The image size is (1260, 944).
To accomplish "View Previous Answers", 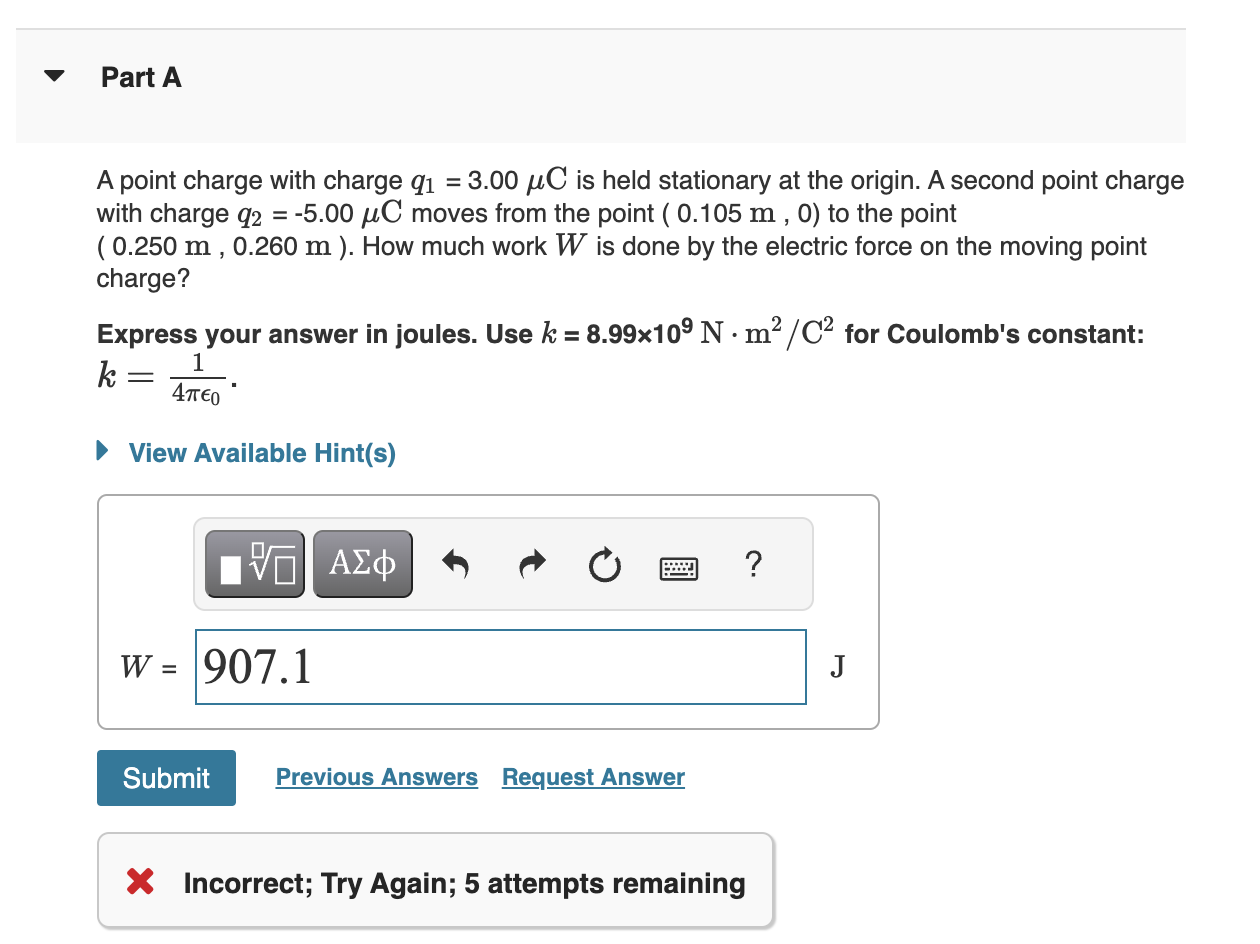I will tap(377, 777).
